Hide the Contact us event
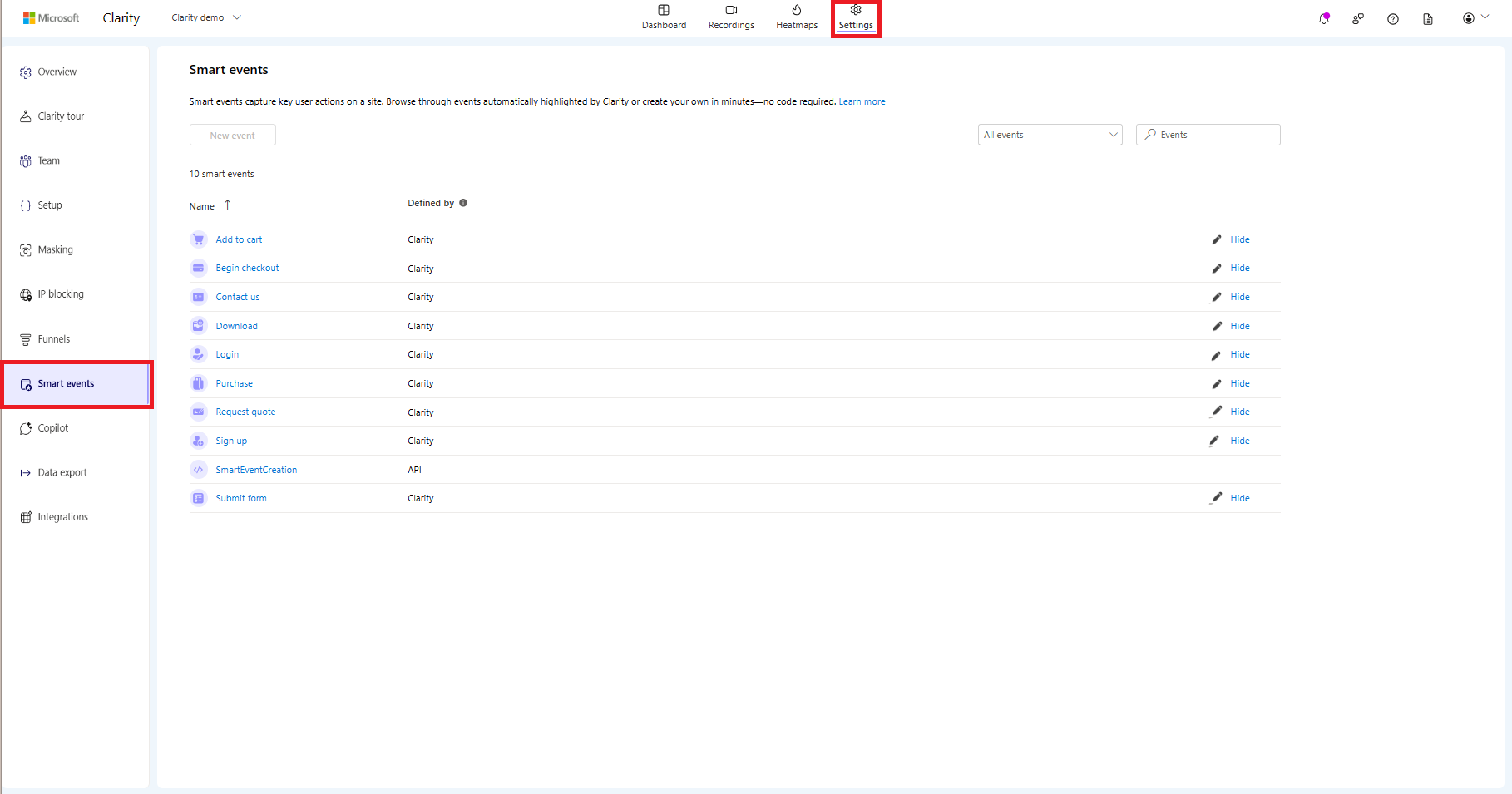 [1240, 297]
